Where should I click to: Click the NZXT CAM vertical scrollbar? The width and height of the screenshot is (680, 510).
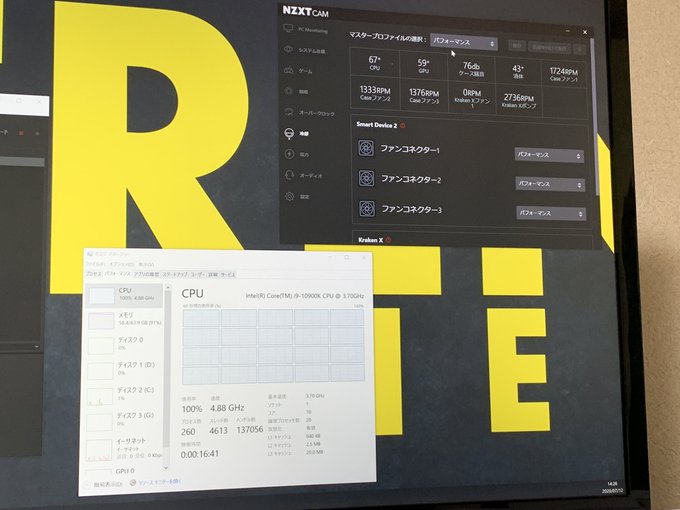pyautogui.click(x=594, y=117)
